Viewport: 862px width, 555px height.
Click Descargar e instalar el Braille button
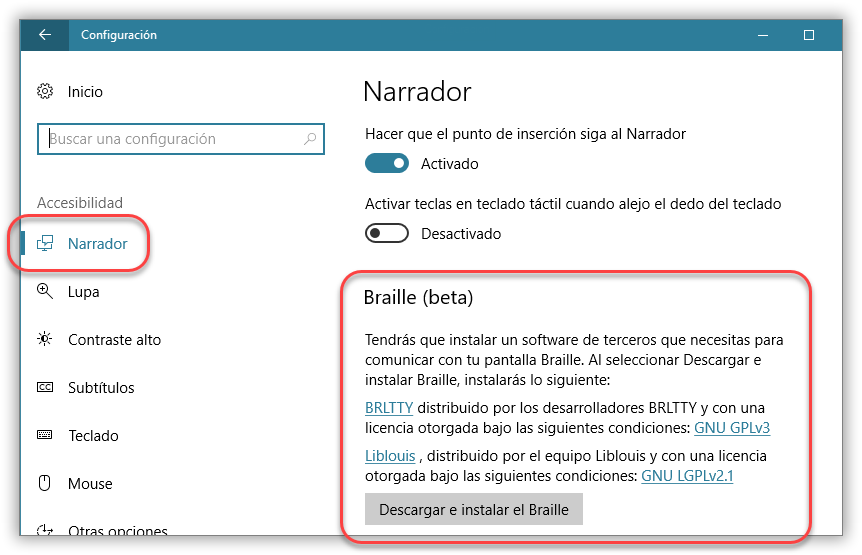point(474,509)
